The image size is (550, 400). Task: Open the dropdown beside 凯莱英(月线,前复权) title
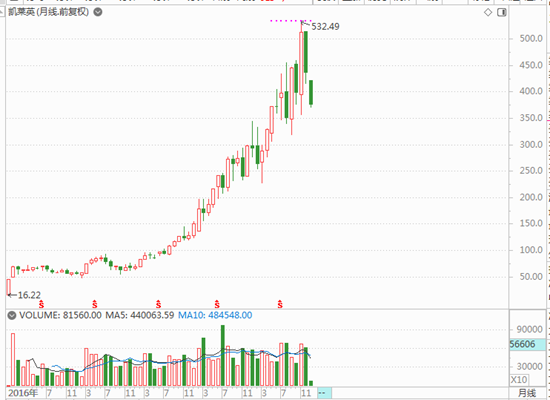(98, 12)
